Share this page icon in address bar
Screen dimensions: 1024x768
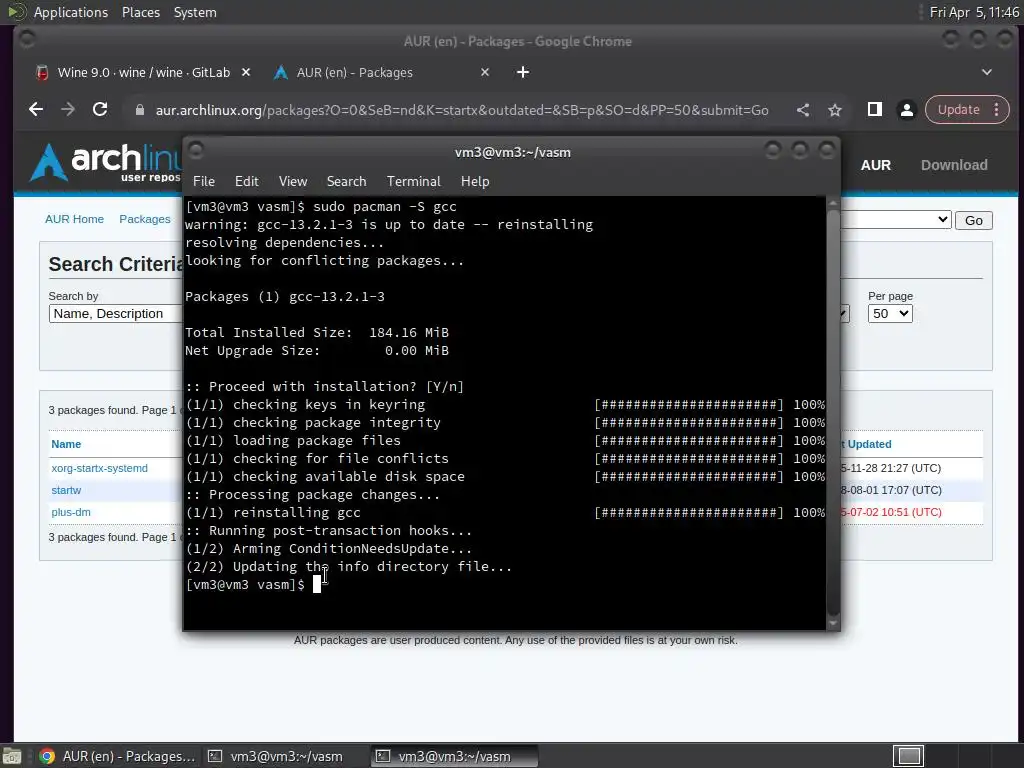[803, 110]
